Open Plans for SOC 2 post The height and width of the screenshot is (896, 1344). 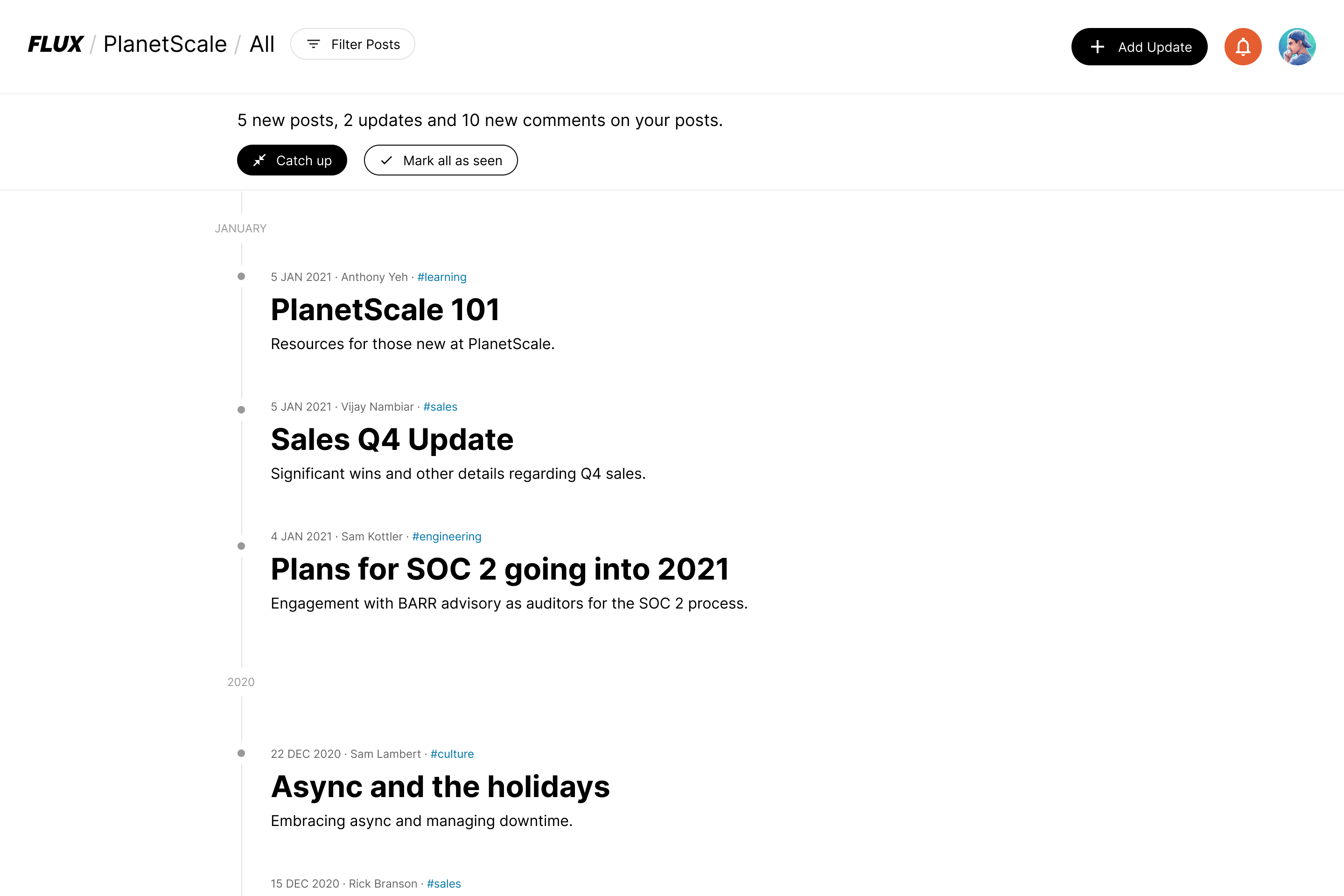499,569
